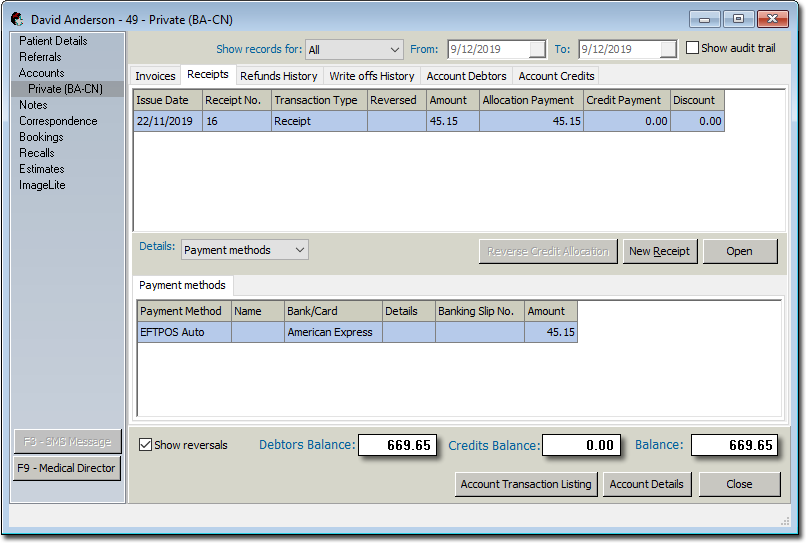Click the Debtors Balance value field

[x=397, y=445]
